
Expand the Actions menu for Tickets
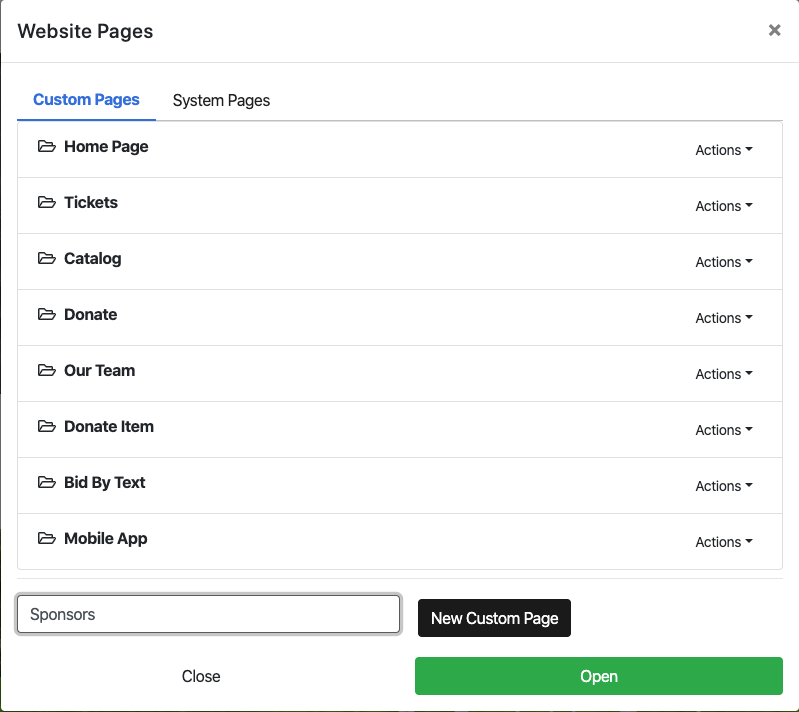tap(723, 206)
